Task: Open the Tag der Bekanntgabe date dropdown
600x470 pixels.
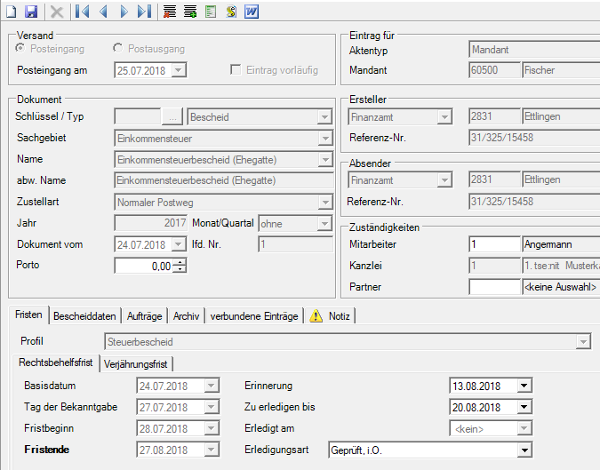Action: tap(211, 407)
